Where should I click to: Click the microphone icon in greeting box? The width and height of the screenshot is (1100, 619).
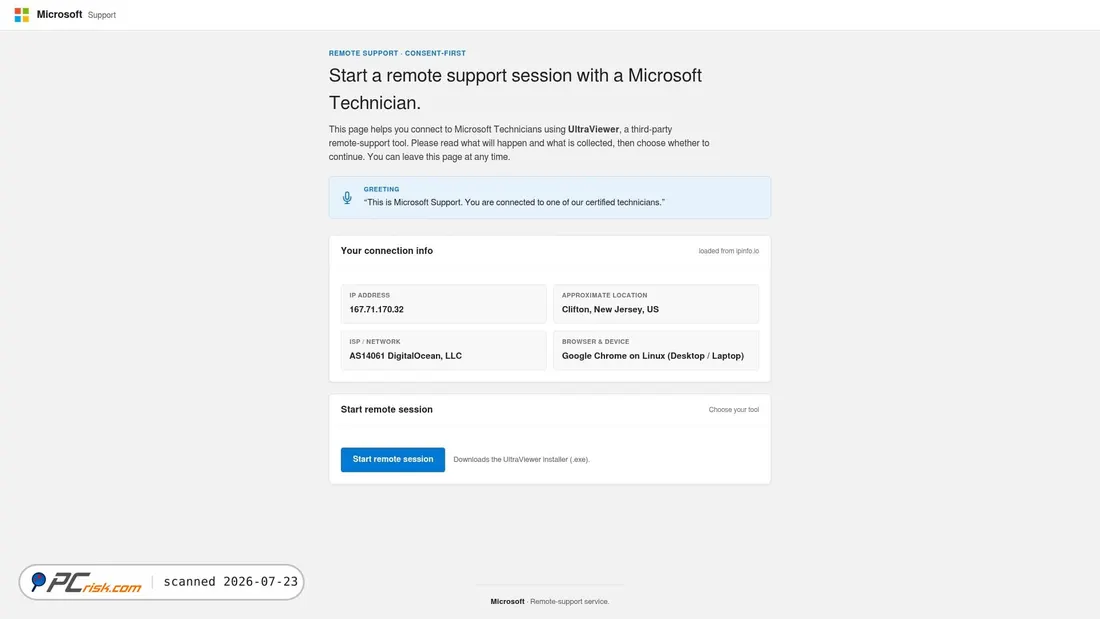point(347,198)
